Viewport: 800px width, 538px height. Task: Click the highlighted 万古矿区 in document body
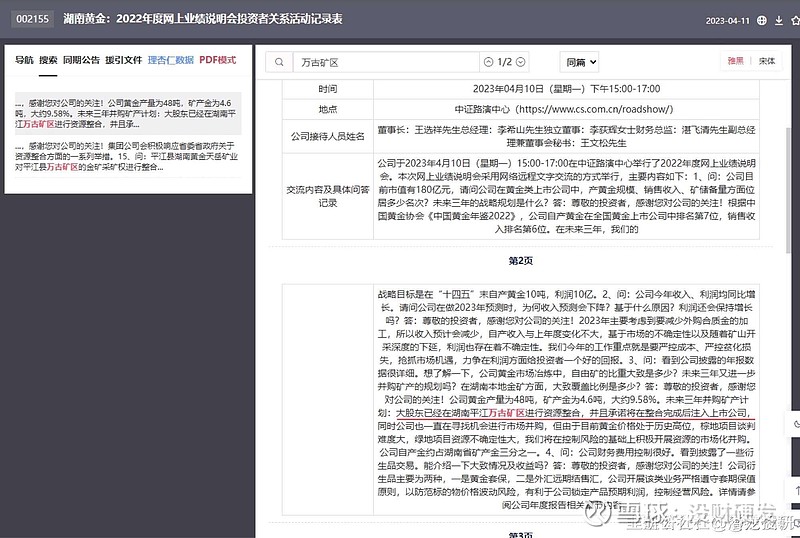(507, 412)
